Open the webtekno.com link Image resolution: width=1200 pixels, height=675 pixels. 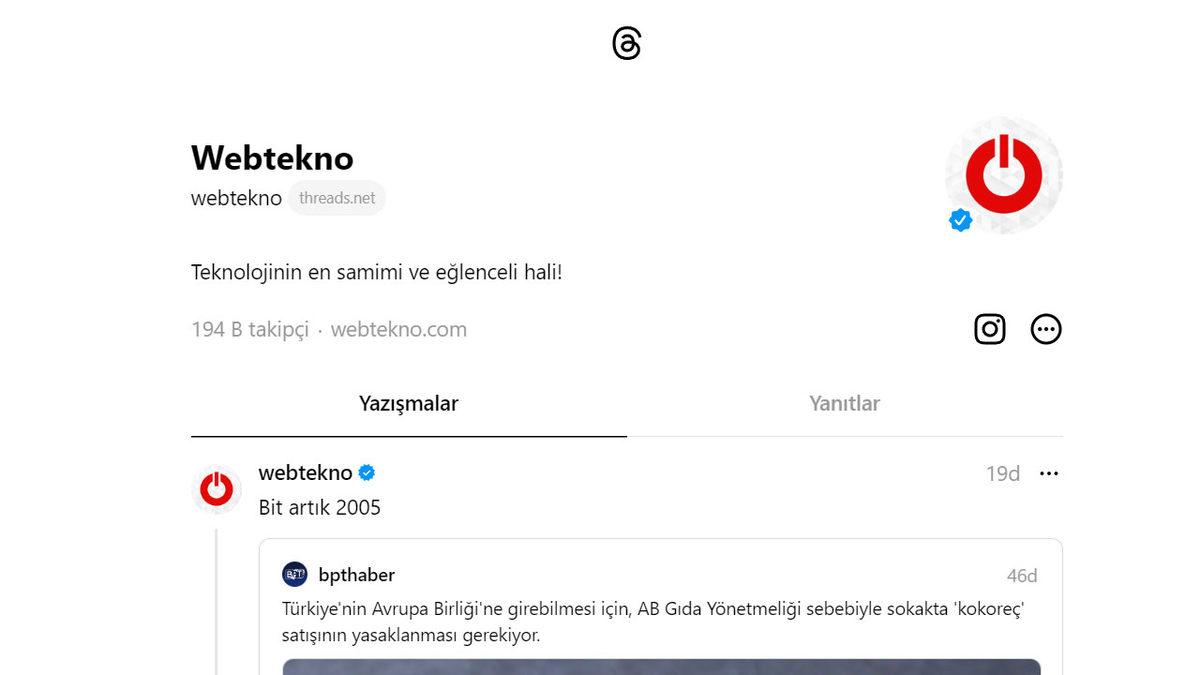[399, 329]
